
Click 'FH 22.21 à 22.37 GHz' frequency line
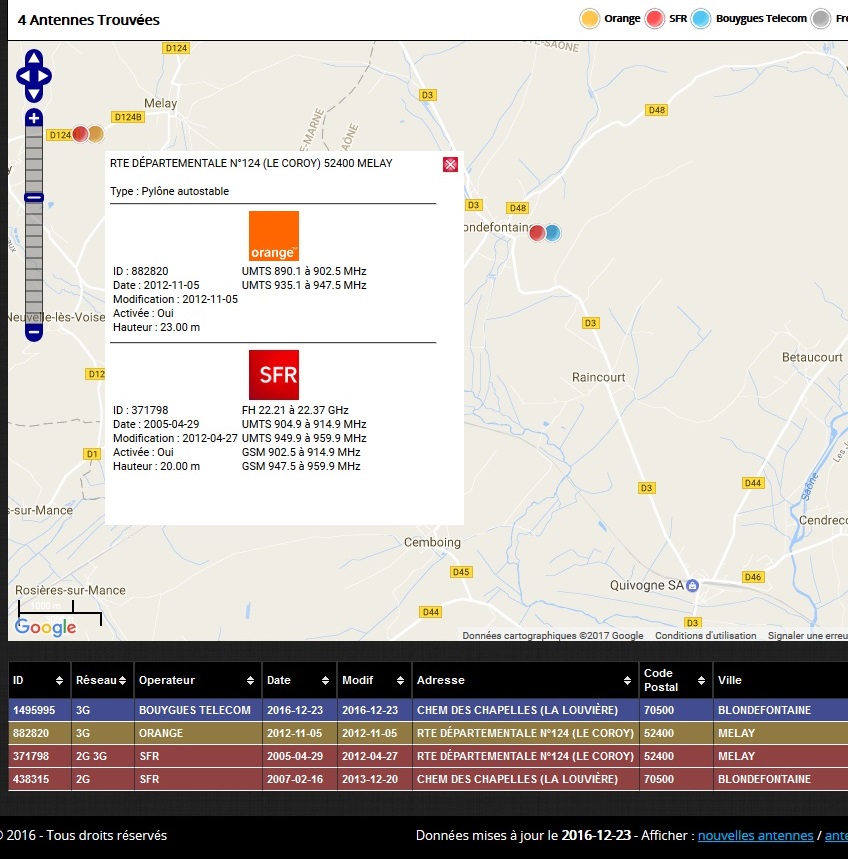click(x=295, y=410)
